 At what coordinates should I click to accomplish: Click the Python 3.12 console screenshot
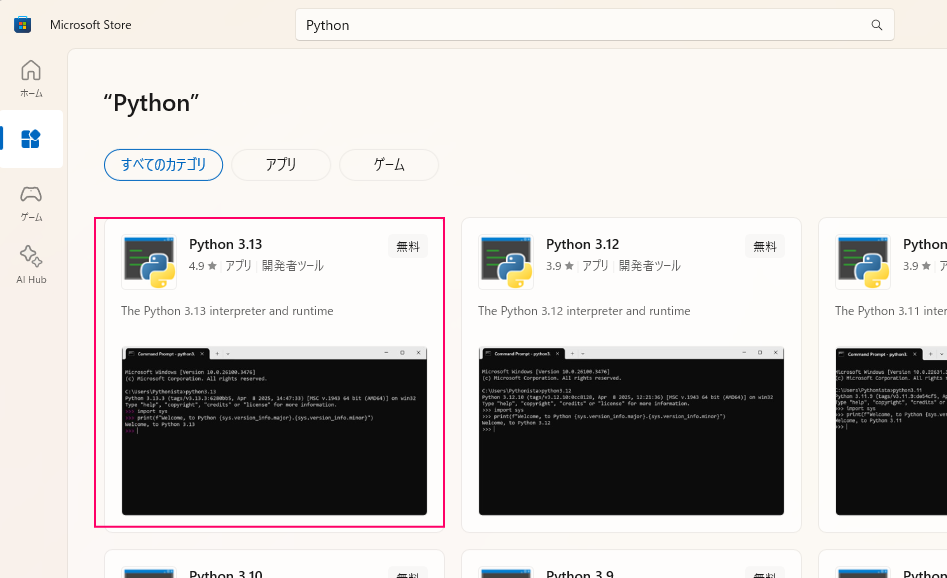click(x=631, y=431)
